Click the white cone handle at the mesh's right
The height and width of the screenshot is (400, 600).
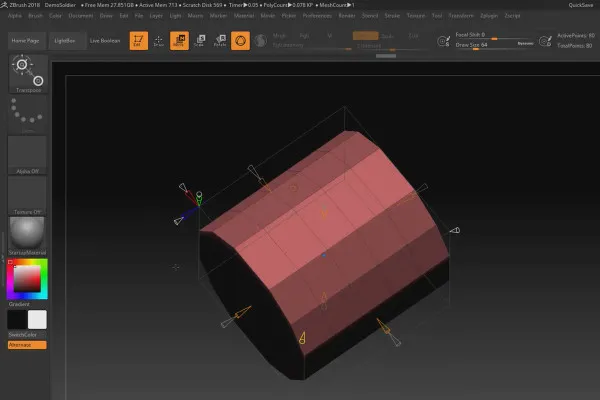[455, 230]
